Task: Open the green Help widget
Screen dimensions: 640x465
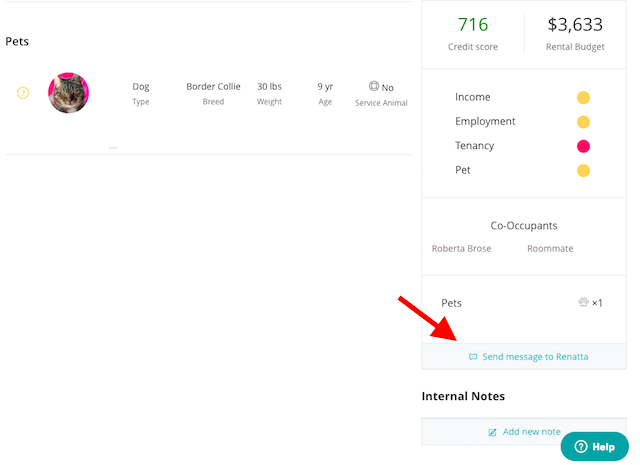Action: coord(593,446)
